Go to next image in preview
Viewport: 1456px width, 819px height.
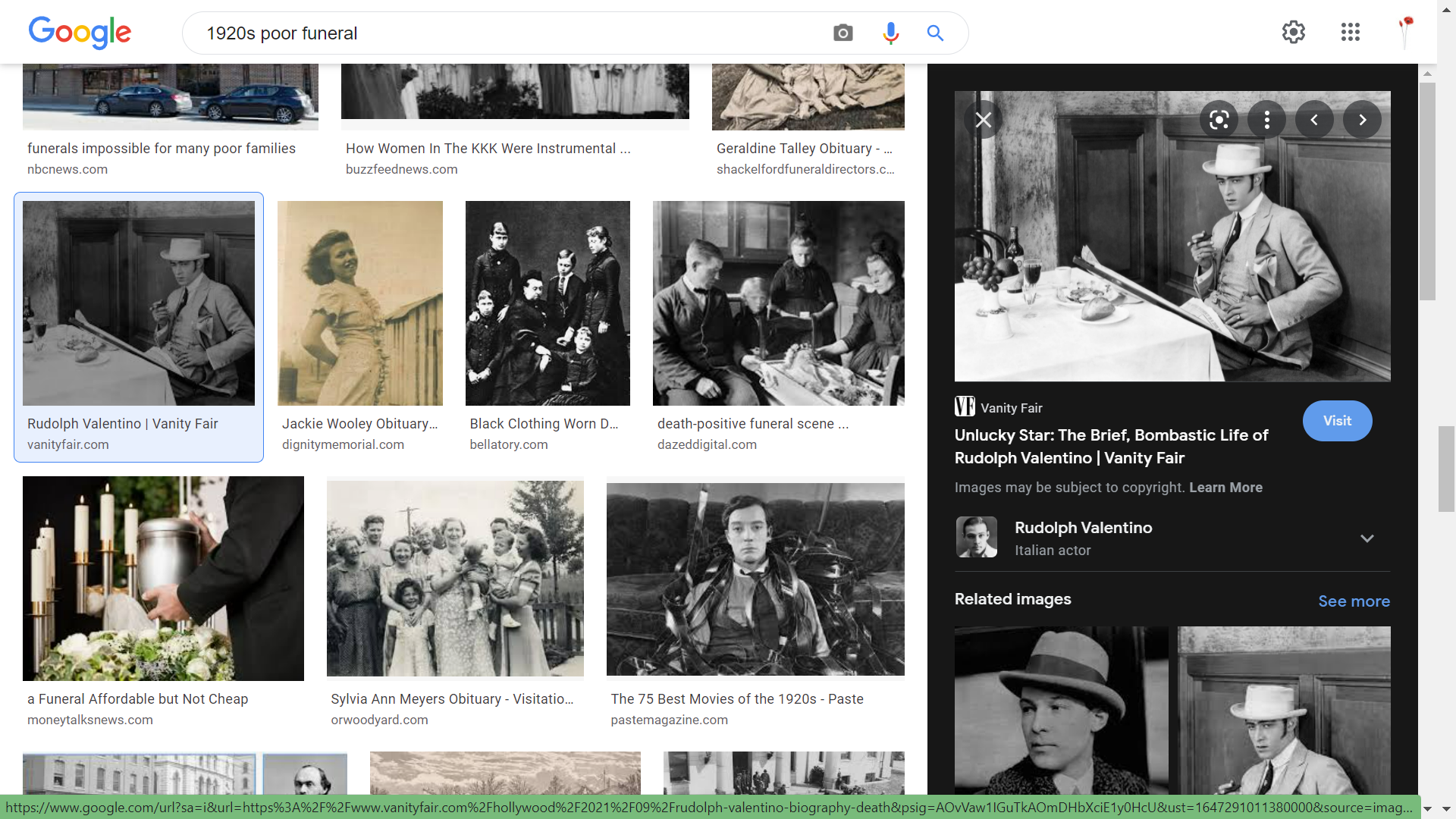pyautogui.click(x=1362, y=120)
